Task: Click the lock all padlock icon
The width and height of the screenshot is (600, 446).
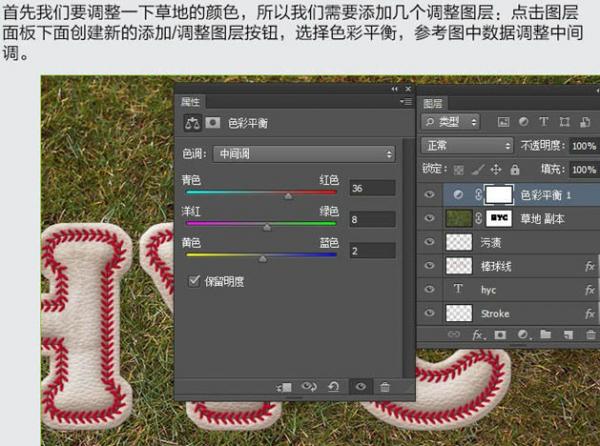Action: tap(514, 170)
